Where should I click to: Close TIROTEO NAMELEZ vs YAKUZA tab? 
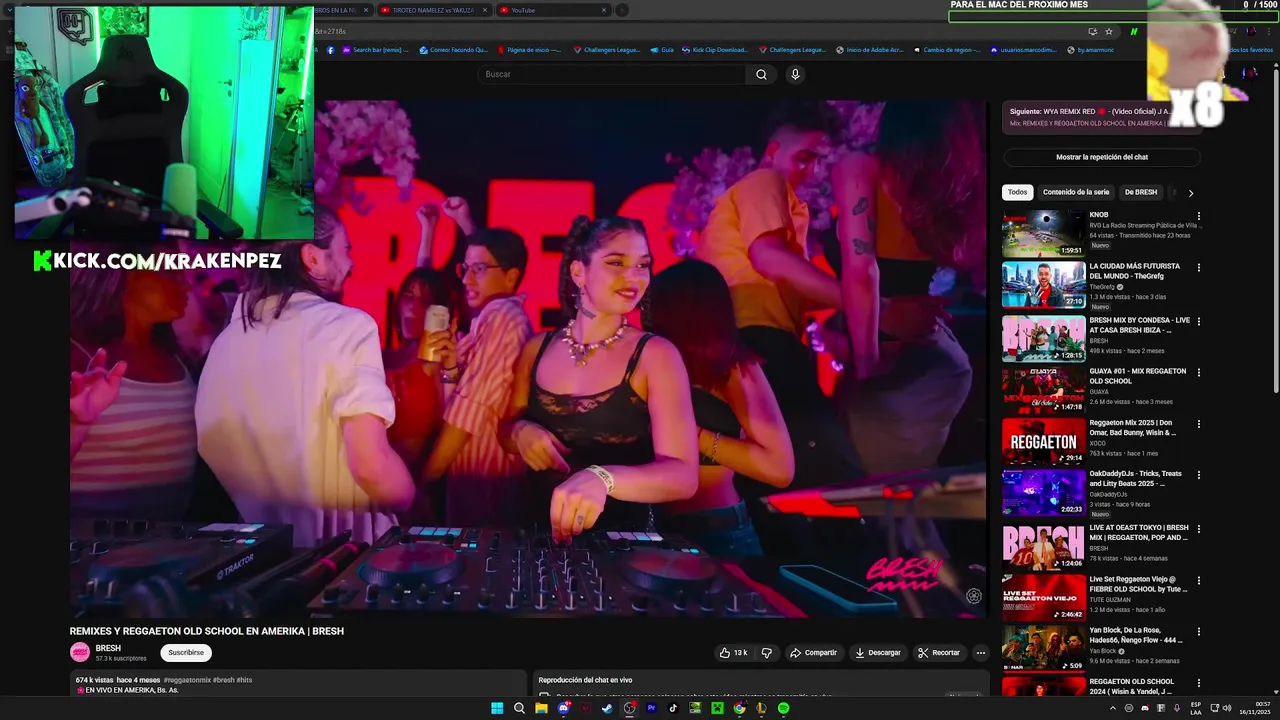[485, 10]
